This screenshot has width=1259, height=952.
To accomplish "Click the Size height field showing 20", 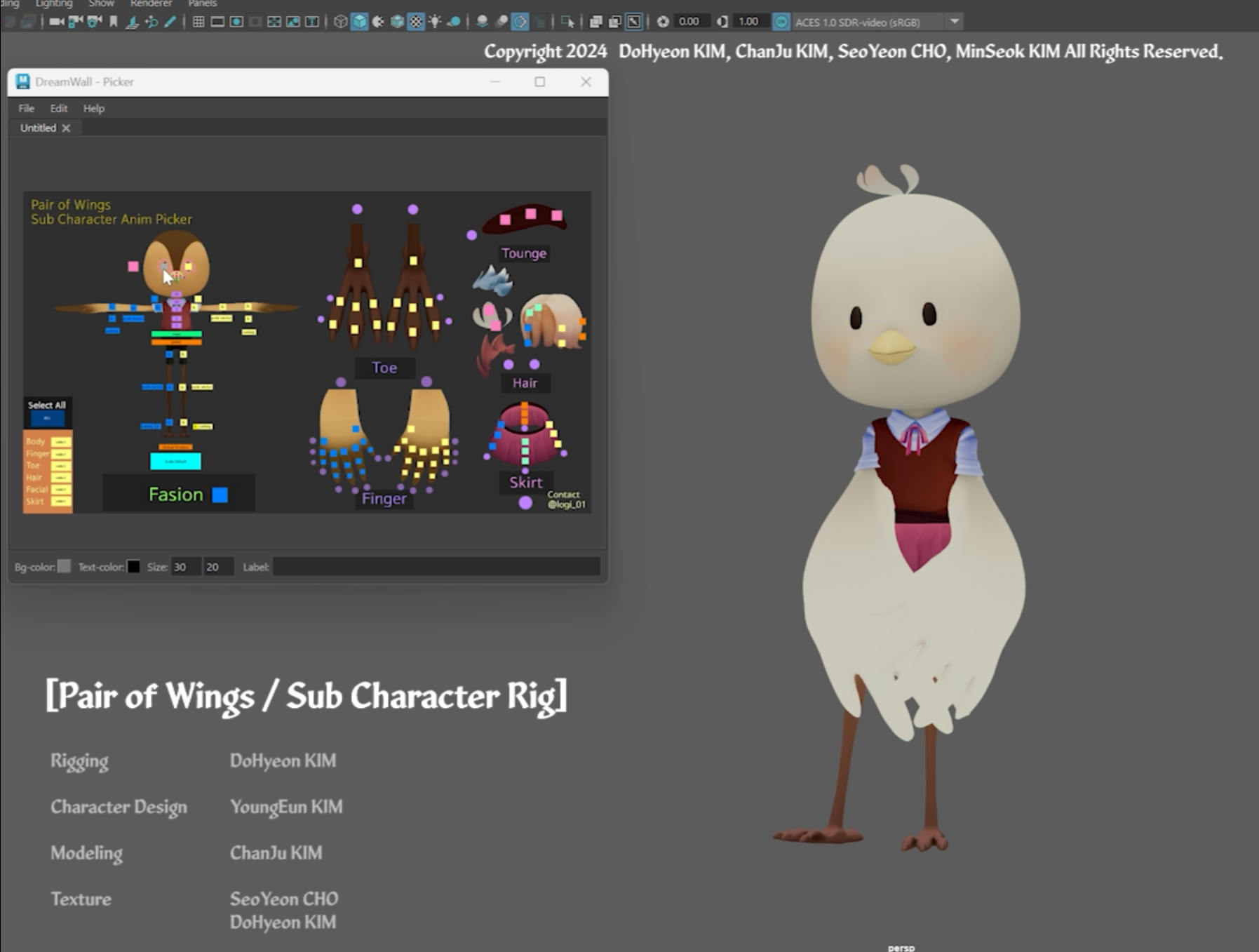I will coord(217,567).
